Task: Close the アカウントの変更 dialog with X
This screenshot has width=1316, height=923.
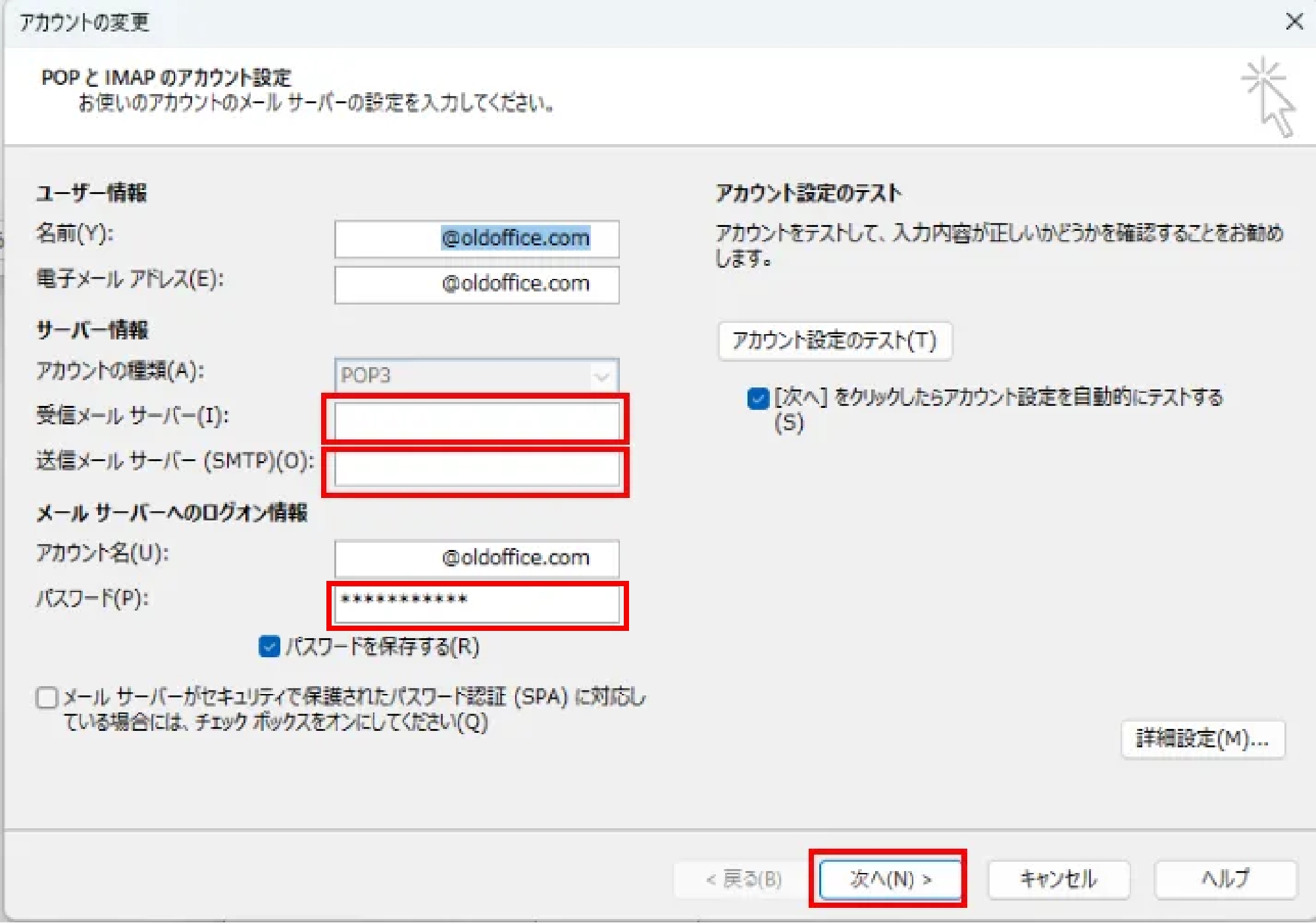Action: click(x=1294, y=22)
